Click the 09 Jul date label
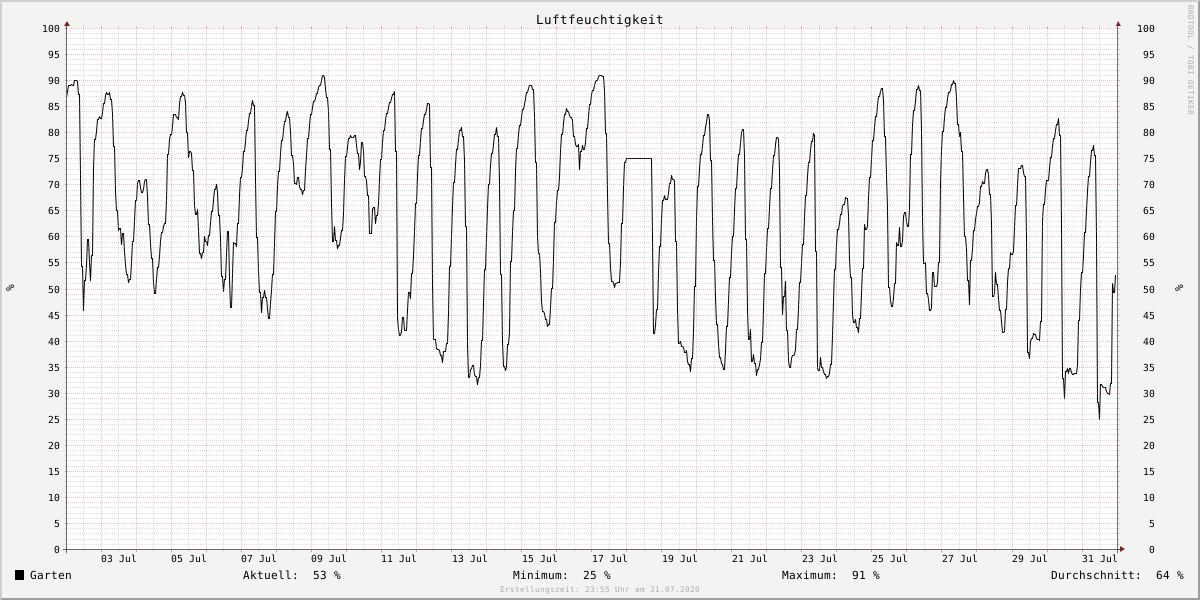Viewport: 1200px width, 600px height. click(x=329, y=559)
